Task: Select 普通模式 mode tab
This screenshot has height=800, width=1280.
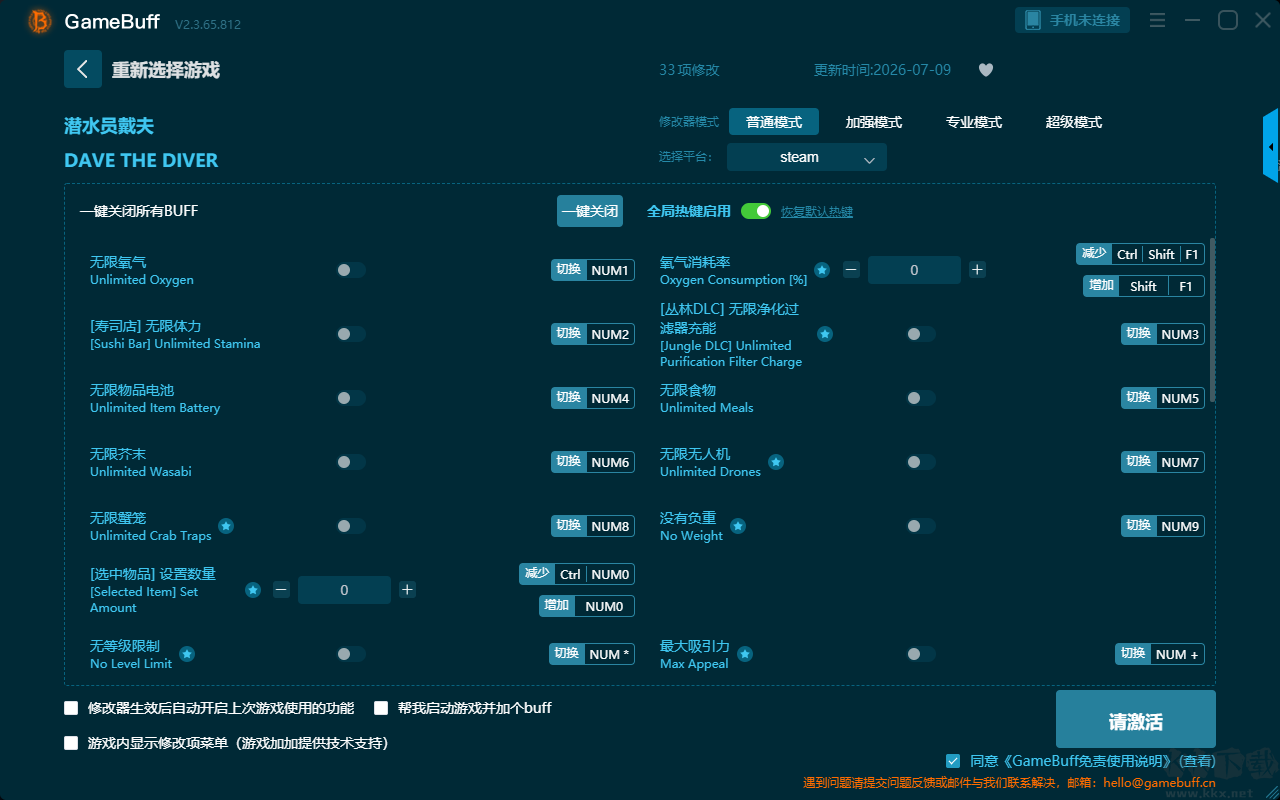Action: pyautogui.click(x=774, y=122)
